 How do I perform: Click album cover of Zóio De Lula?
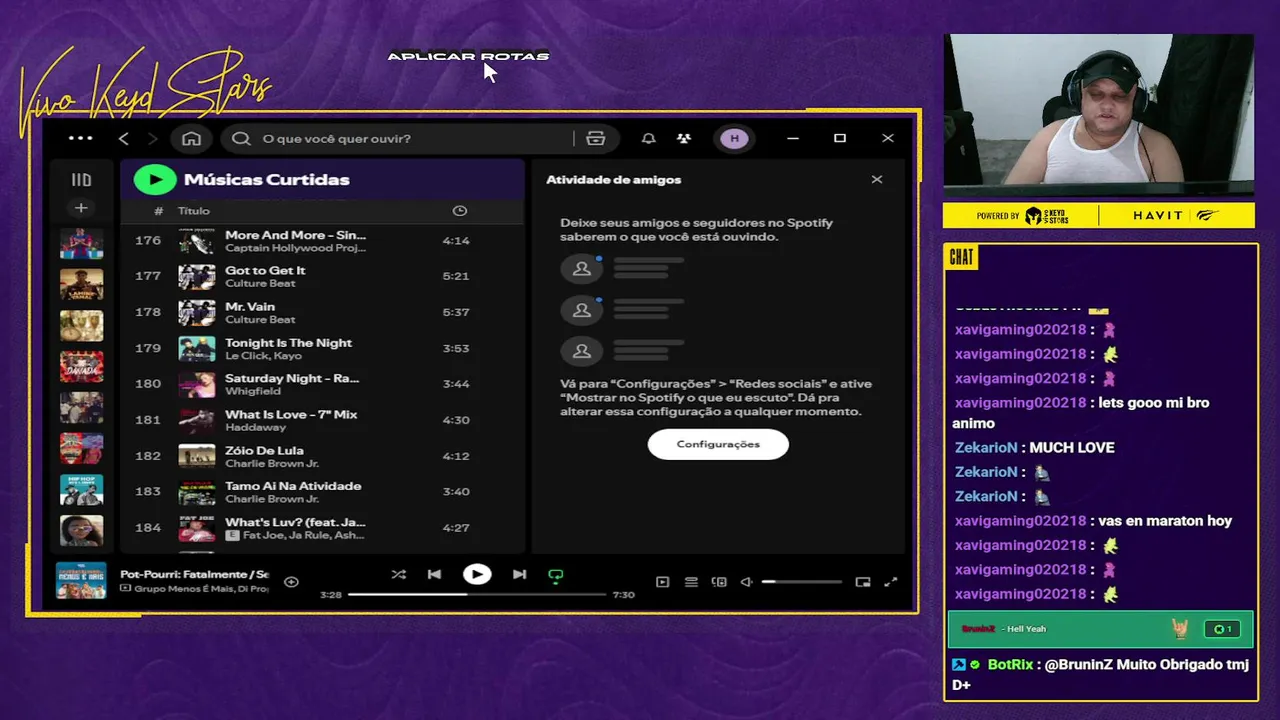(197, 457)
